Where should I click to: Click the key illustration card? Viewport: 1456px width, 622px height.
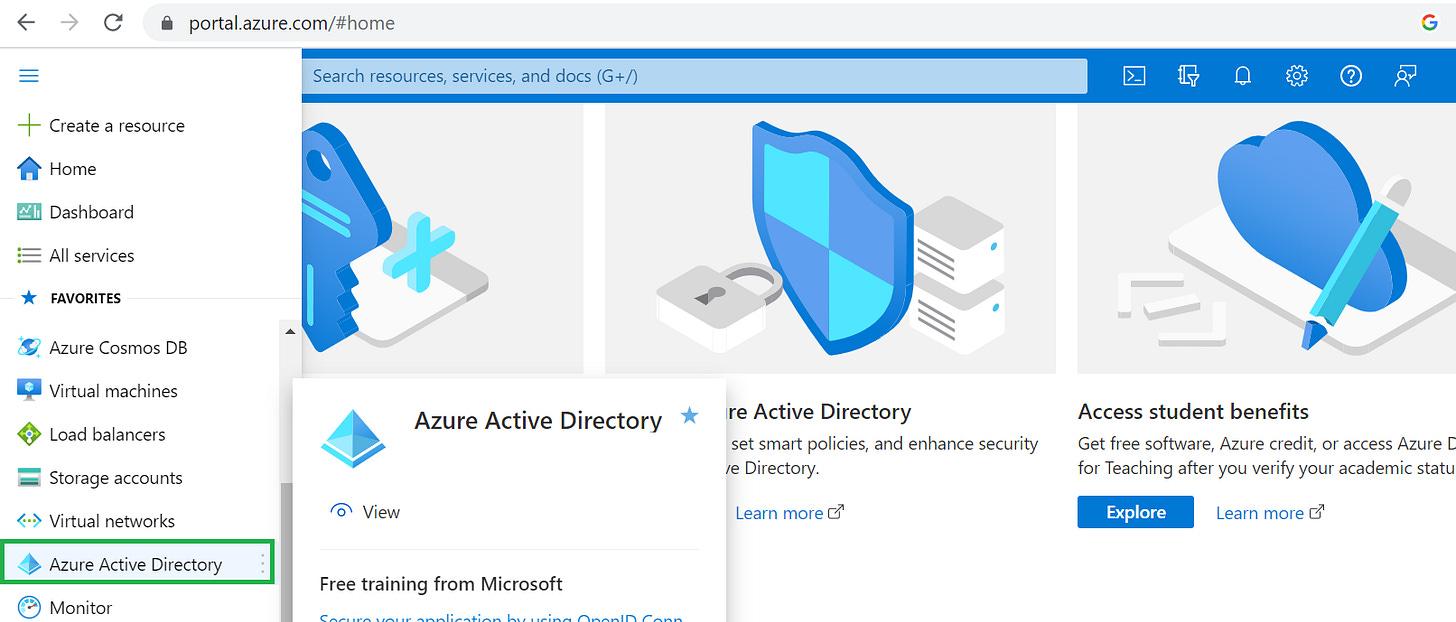442,238
